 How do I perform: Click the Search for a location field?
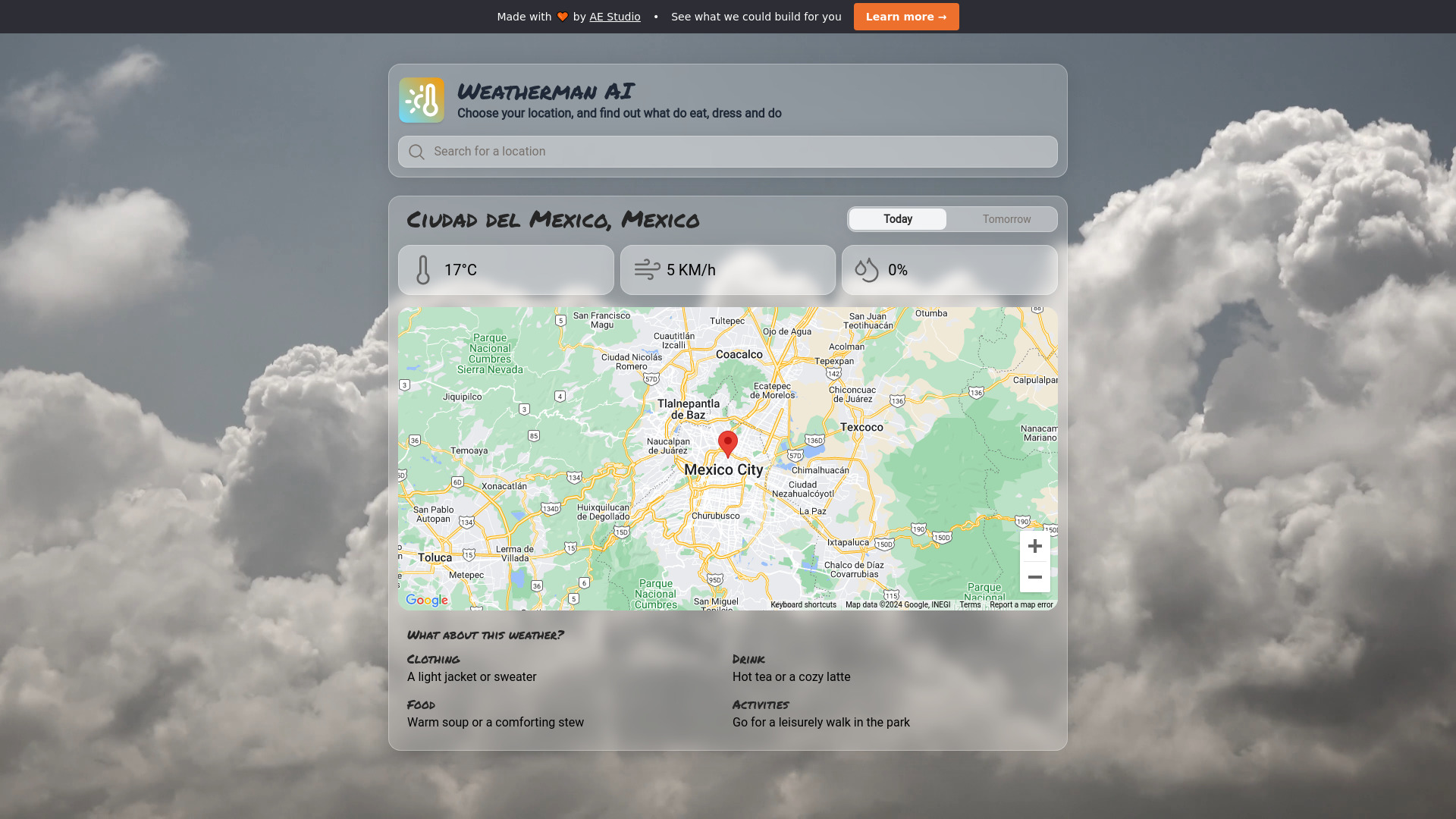(728, 151)
